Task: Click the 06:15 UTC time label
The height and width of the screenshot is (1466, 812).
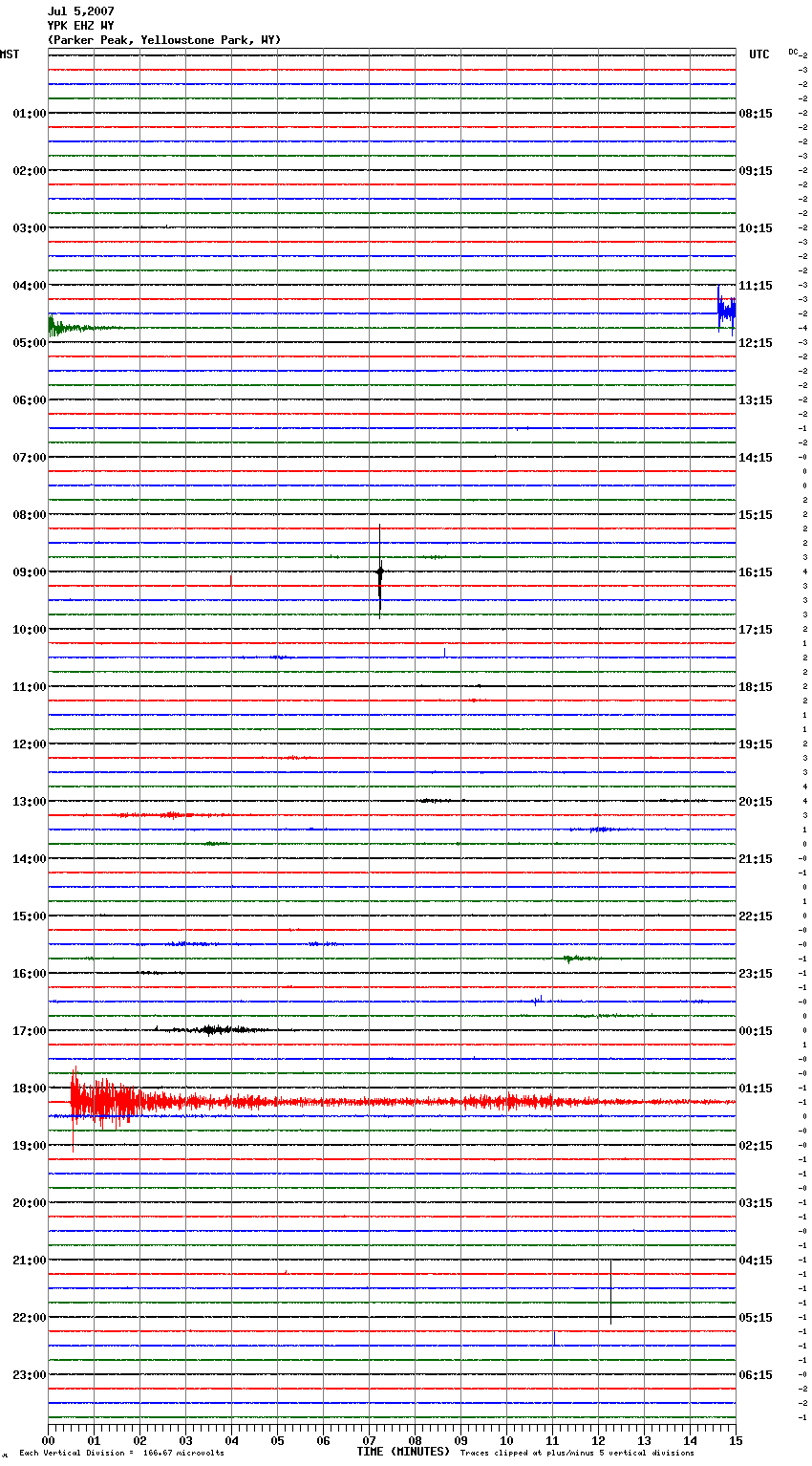Action: click(756, 1375)
